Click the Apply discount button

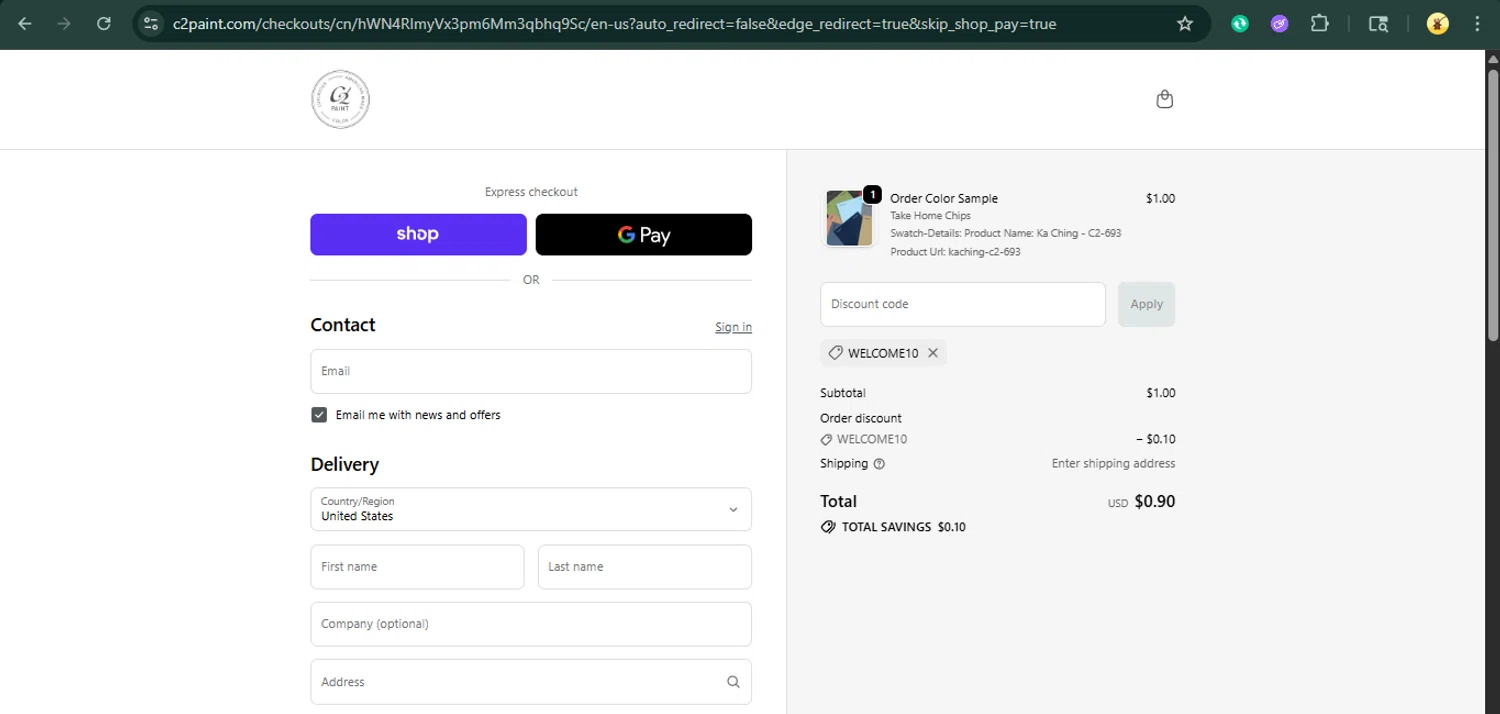1146,304
